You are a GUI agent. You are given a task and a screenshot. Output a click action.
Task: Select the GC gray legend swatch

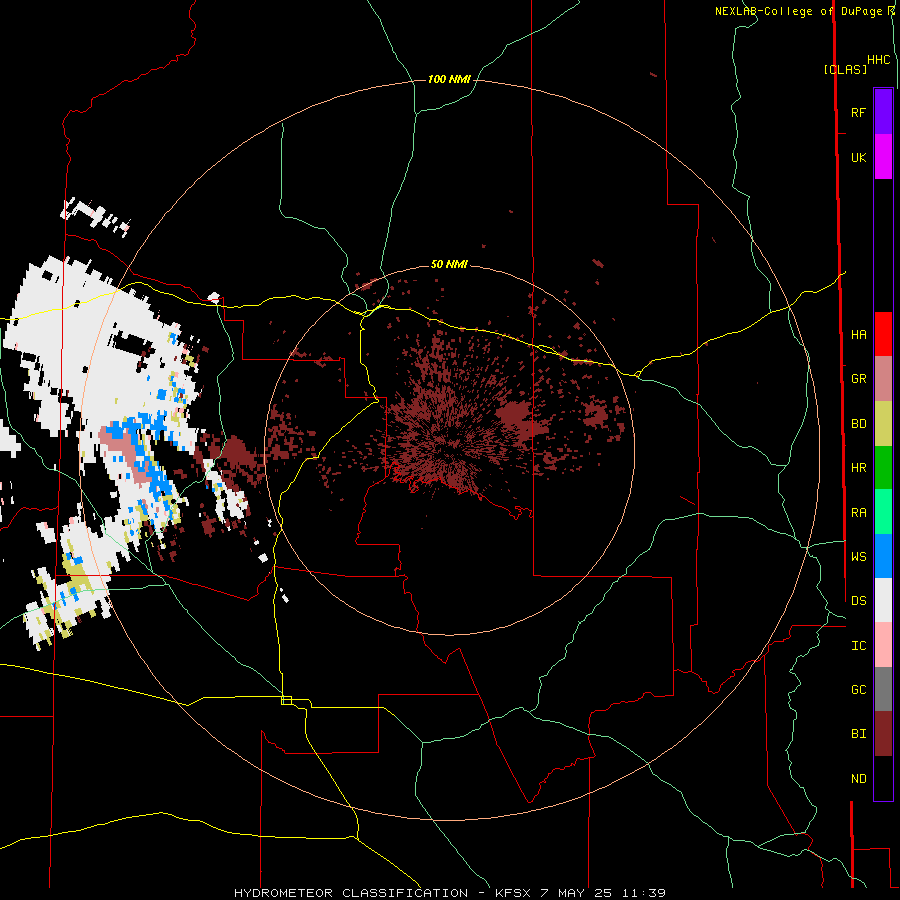pos(883,689)
